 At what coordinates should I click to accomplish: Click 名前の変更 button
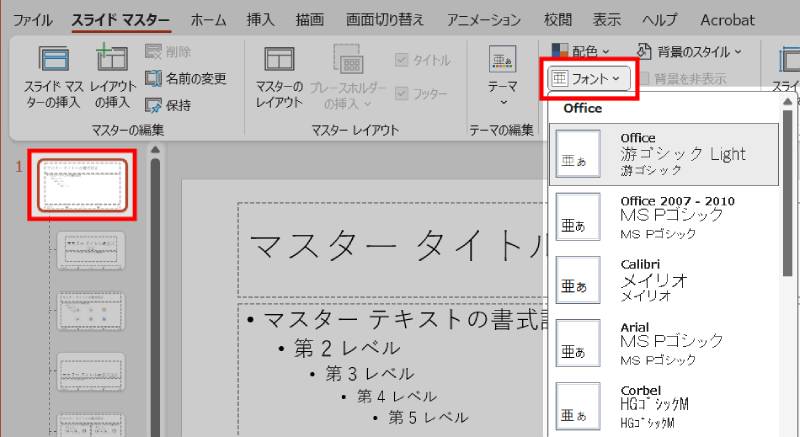[x=186, y=79]
